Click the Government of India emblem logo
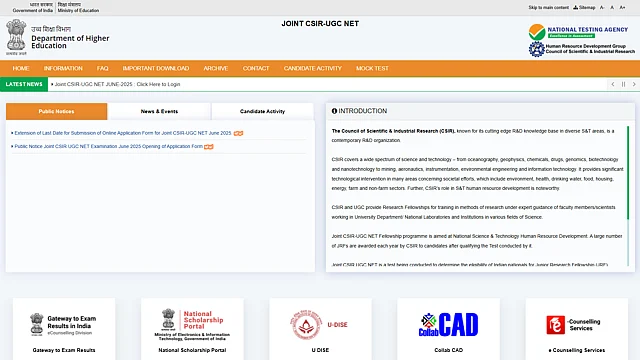The width and height of the screenshot is (640, 360). point(16,37)
